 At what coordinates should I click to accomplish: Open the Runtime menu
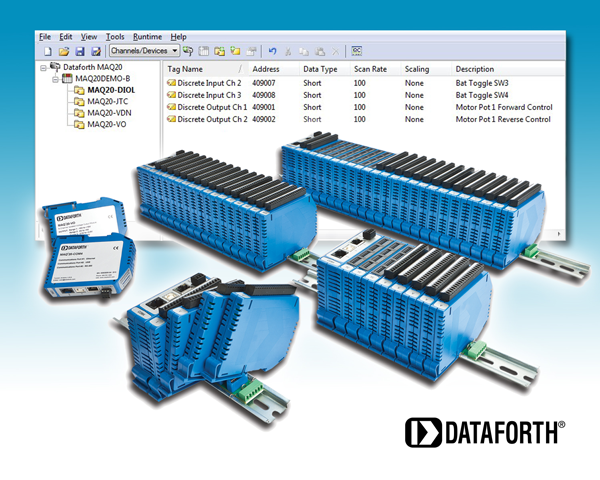(x=147, y=37)
